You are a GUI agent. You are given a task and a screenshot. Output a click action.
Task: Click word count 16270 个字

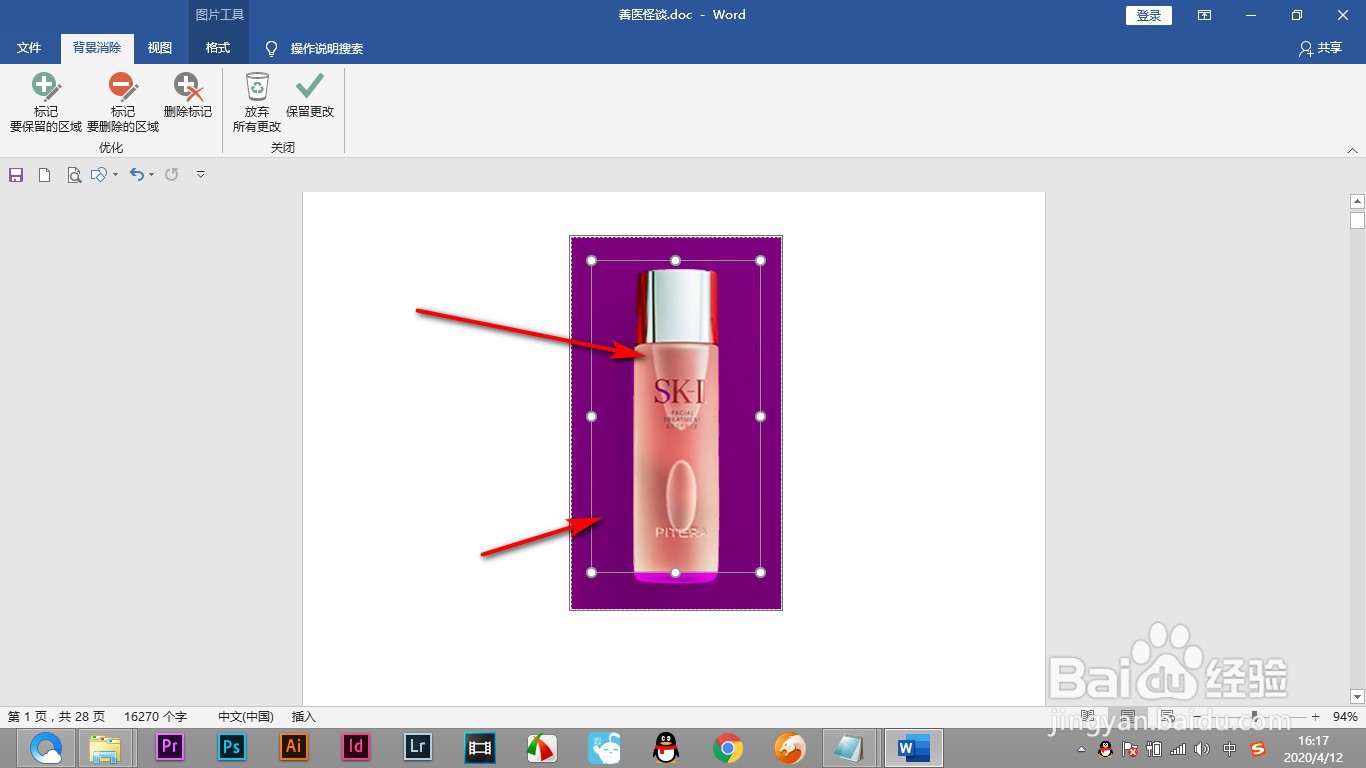156,717
